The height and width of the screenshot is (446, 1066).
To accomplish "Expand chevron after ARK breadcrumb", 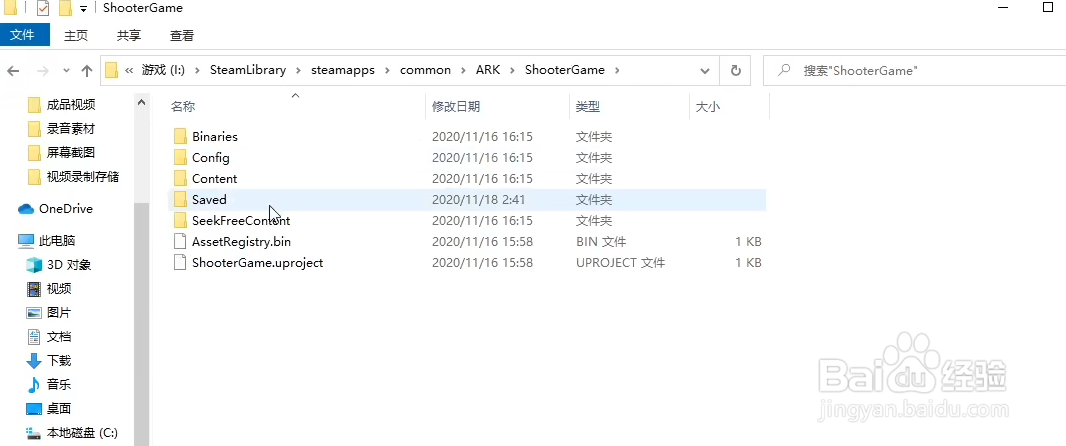I will (513, 70).
